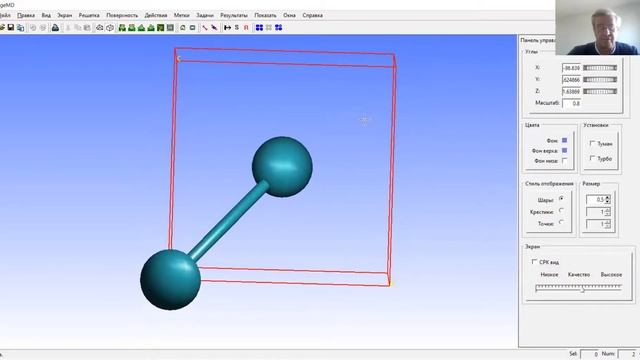Image resolution: width=640 pixels, height=360 pixels.
Task: Open the Решетка menu
Action: pyautogui.click(x=89, y=15)
